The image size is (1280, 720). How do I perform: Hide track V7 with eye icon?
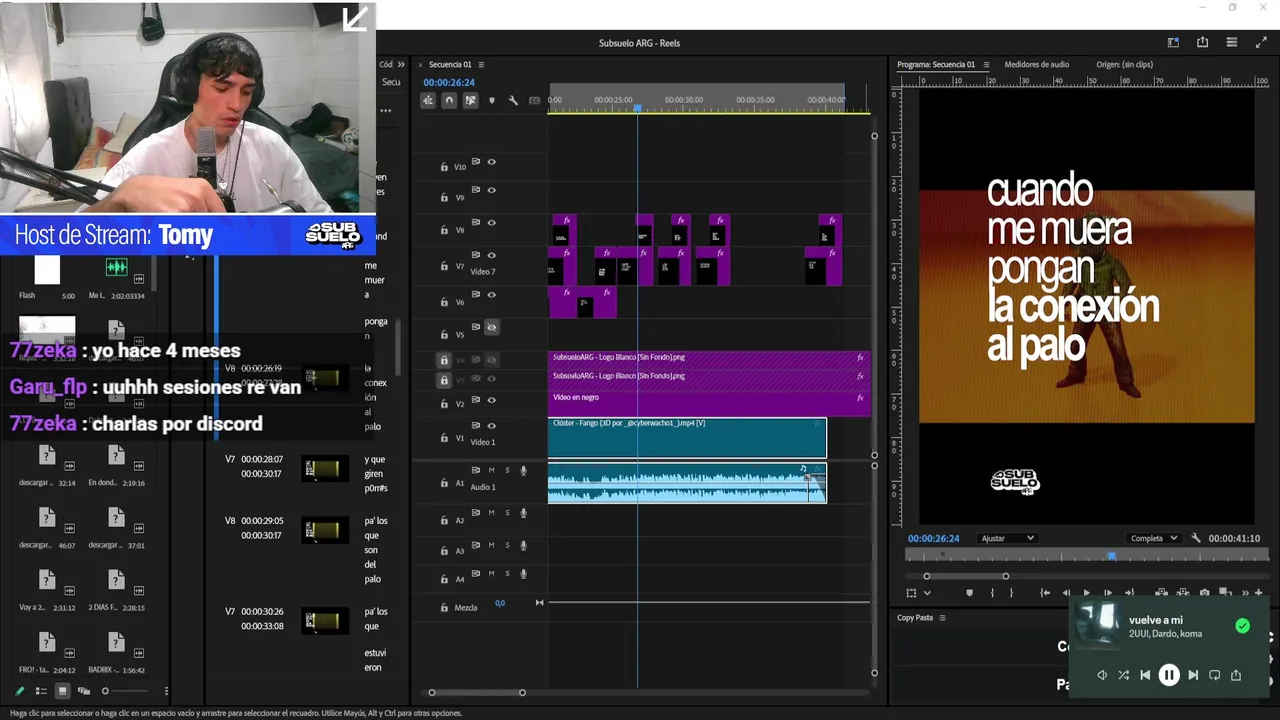[491, 255]
